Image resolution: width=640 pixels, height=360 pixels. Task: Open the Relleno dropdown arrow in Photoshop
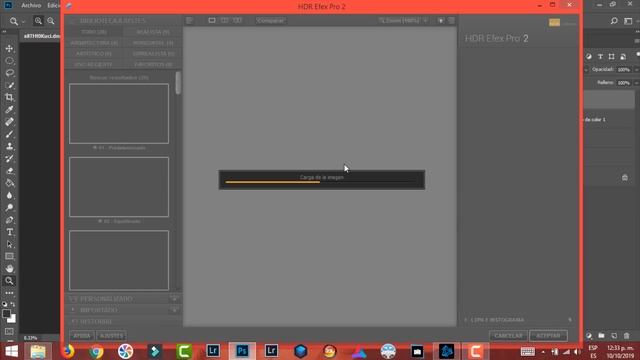coord(636,83)
